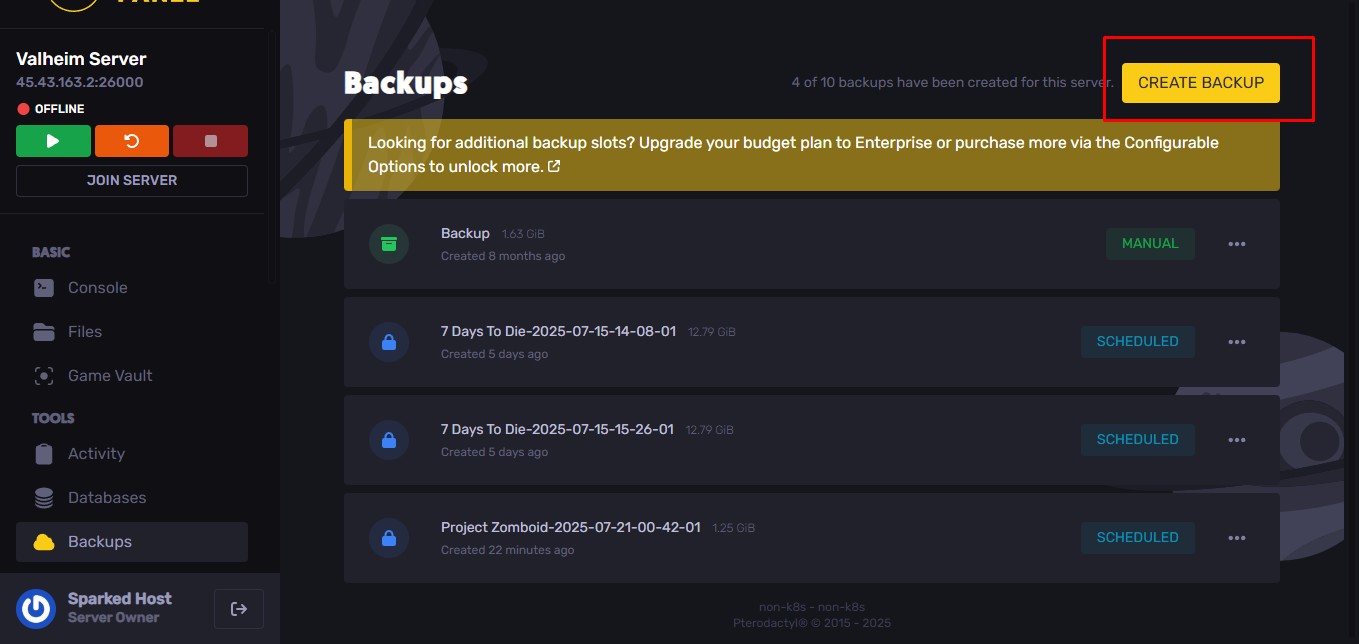1359x644 pixels.
Task: Click lock icon for Project Zomboid backup
Action: point(388,538)
